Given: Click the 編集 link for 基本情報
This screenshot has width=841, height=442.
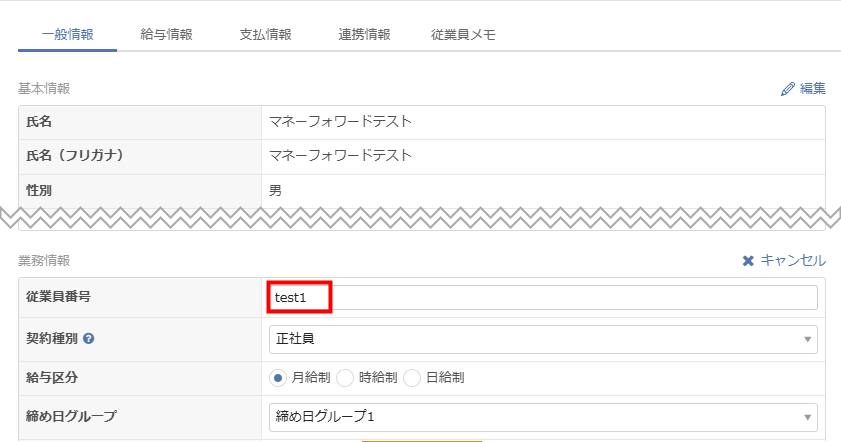Looking at the screenshot, I should pyautogui.click(x=812, y=89).
